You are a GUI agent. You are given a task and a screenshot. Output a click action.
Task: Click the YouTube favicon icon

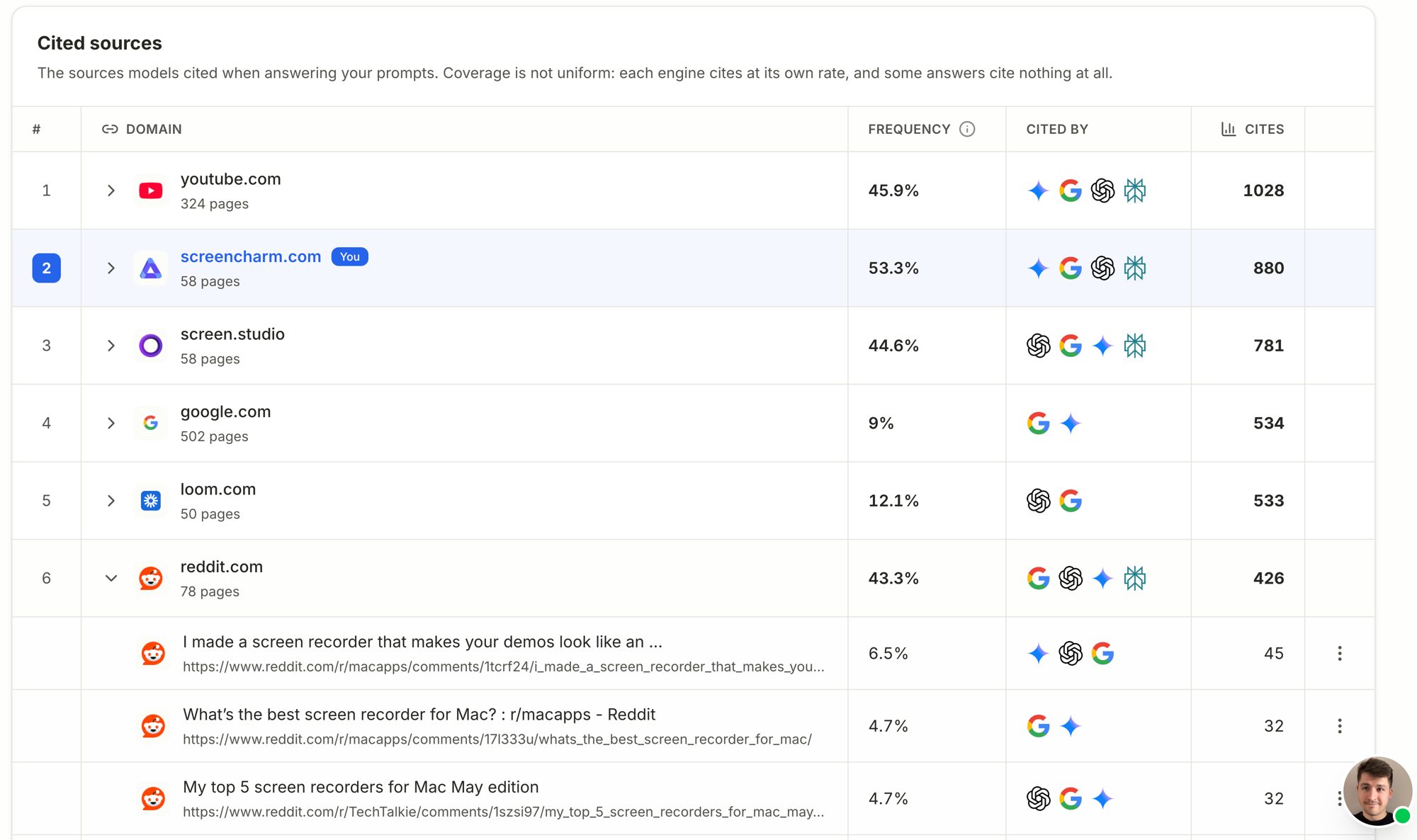(x=150, y=191)
